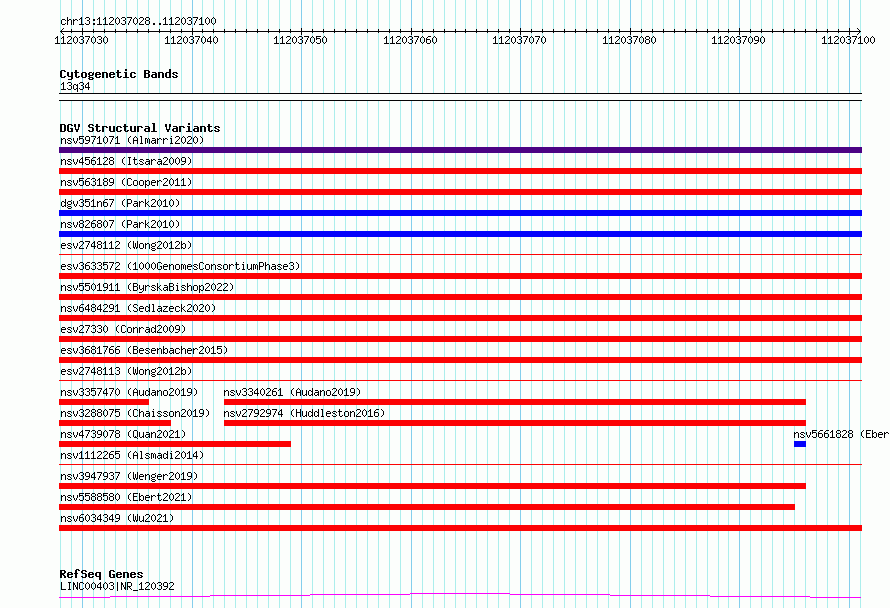
Task: Click the red bar under nsv2792974
Action: [x=515, y=423]
